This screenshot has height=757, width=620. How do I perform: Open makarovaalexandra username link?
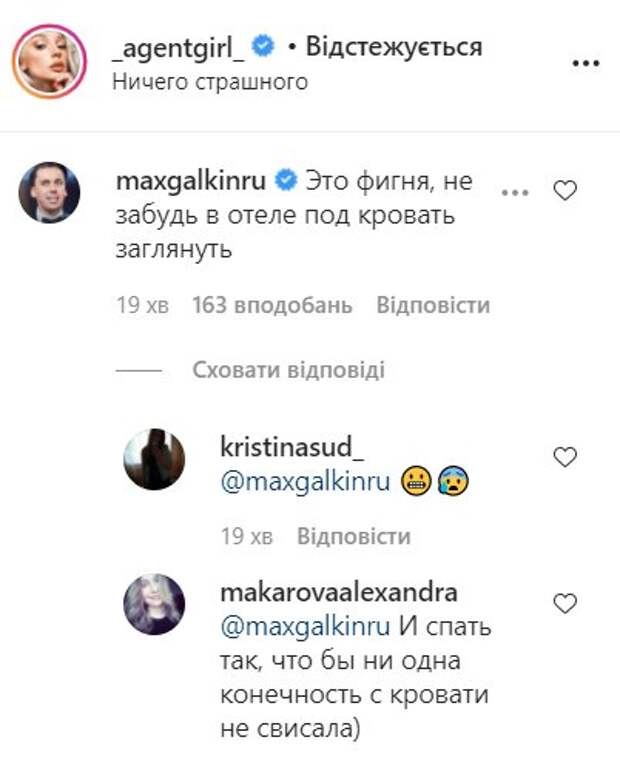point(338,592)
